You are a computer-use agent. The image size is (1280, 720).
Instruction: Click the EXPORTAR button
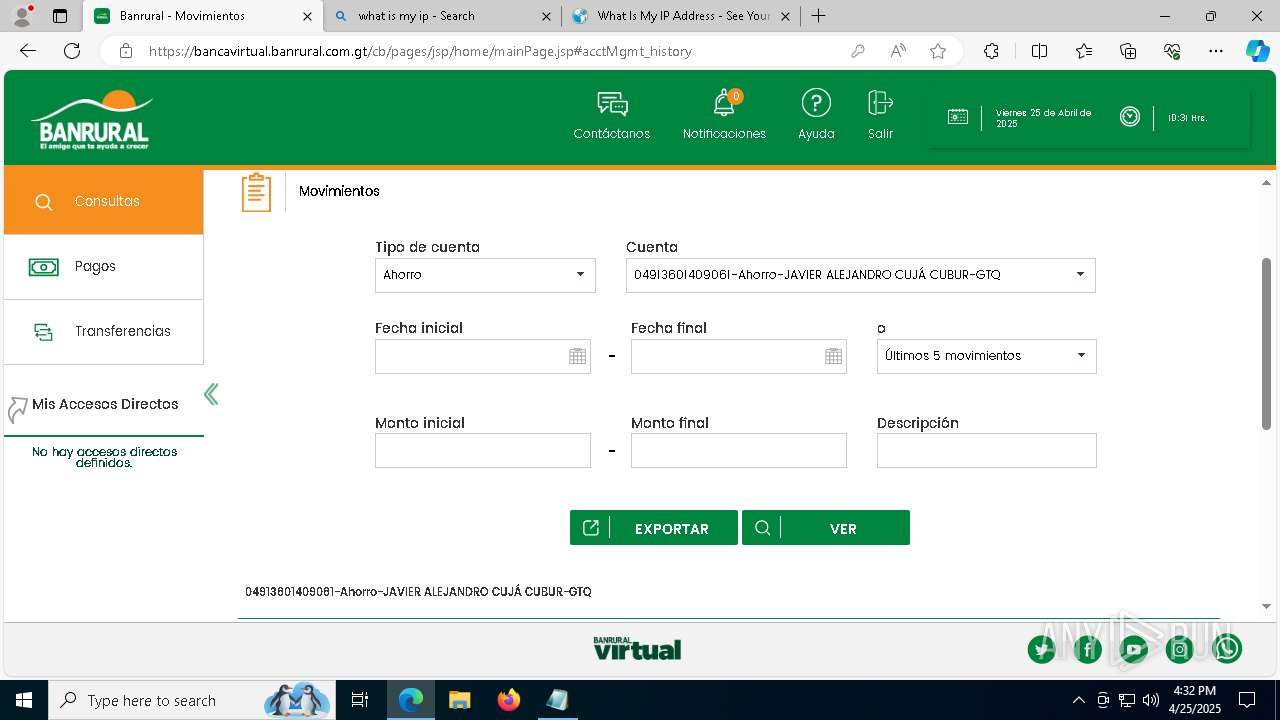click(654, 528)
